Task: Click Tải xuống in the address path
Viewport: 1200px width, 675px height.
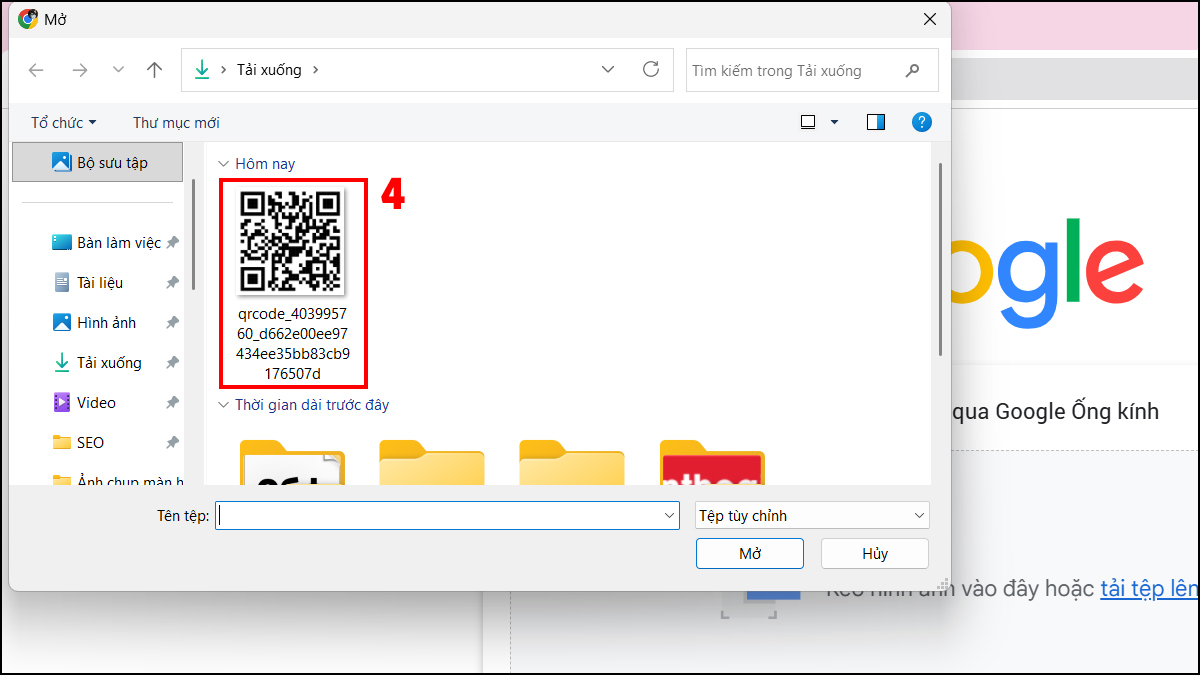Action: [269, 70]
